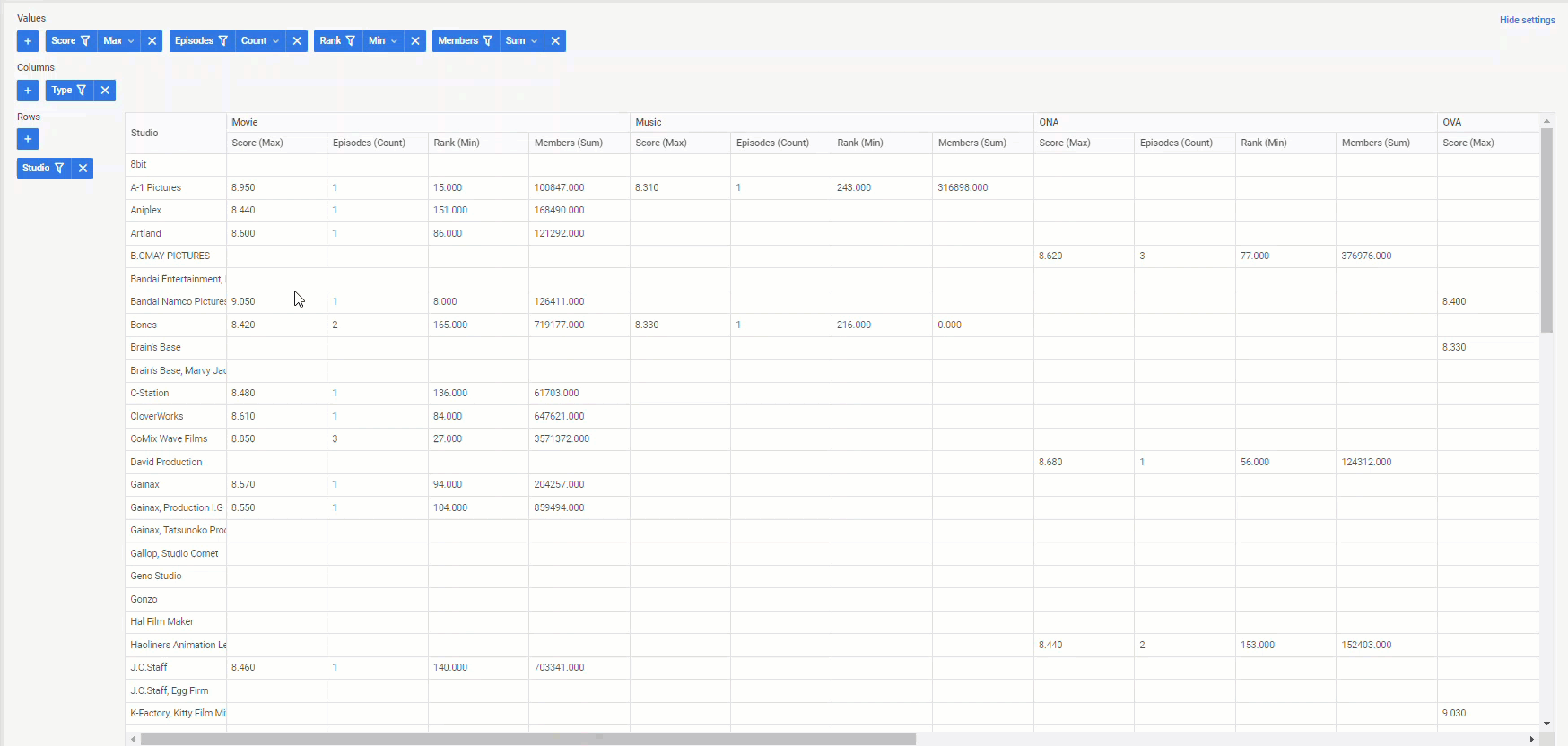This screenshot has height=746, width=1568.
Task: Click the horizontal scrollbar right arrow
Action: point(1531,740)
